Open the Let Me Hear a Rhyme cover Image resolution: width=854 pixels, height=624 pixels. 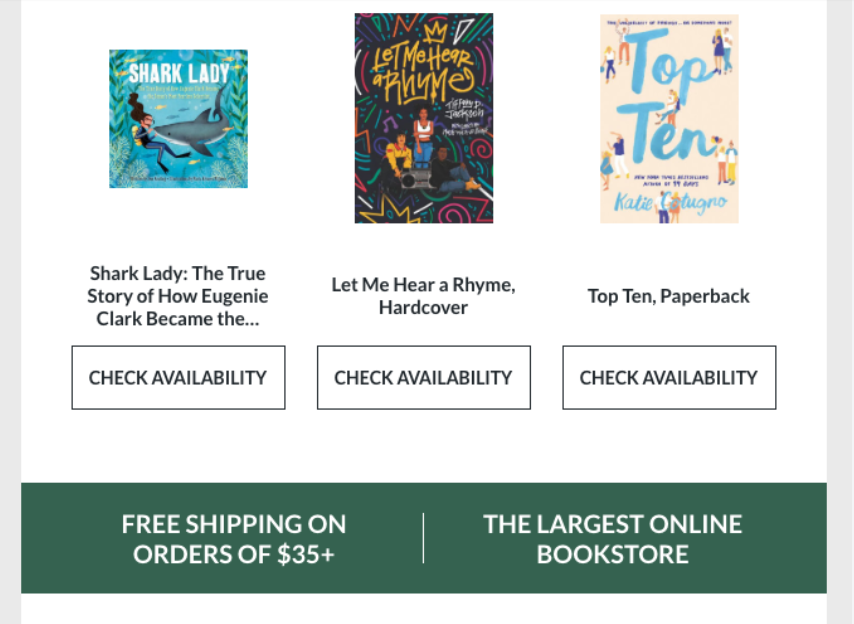(424, 118)
